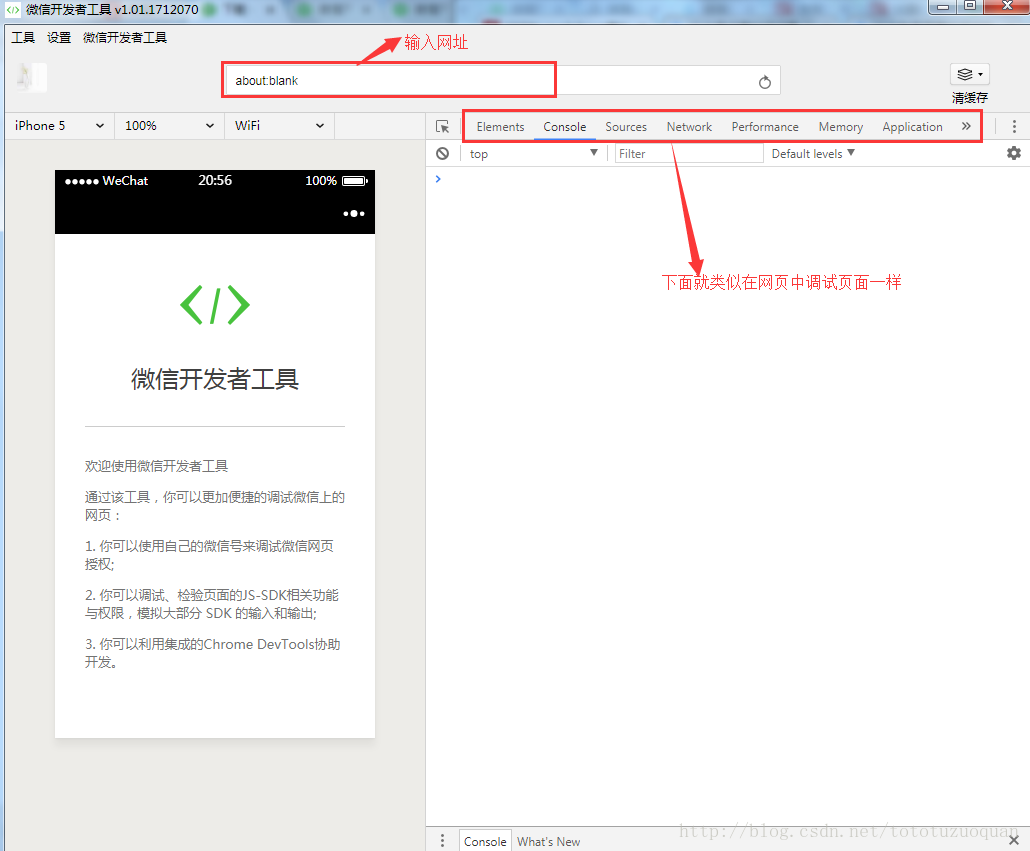
Task: Click the clear cache layers icon
Action: click(969, 74)
